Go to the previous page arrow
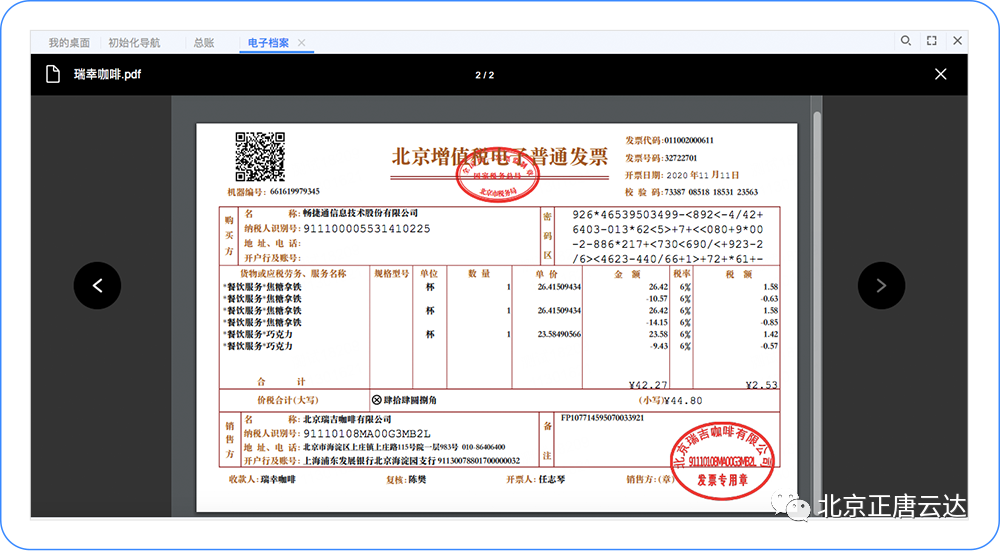 tap(98, 286)
